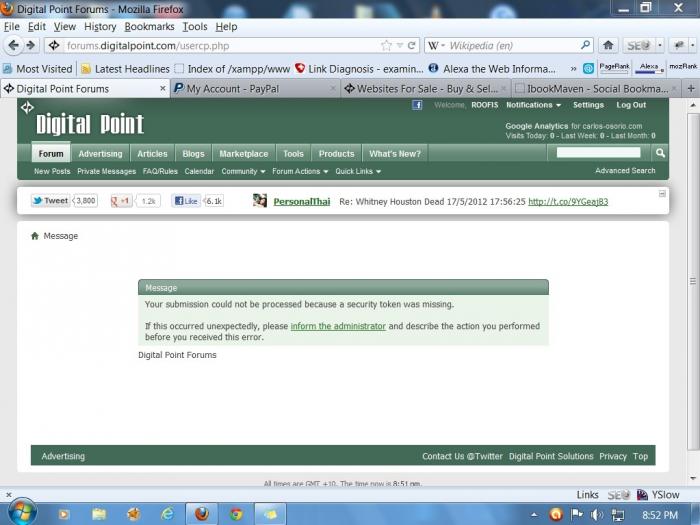Close the add-on bar with the x

(8, 495)
